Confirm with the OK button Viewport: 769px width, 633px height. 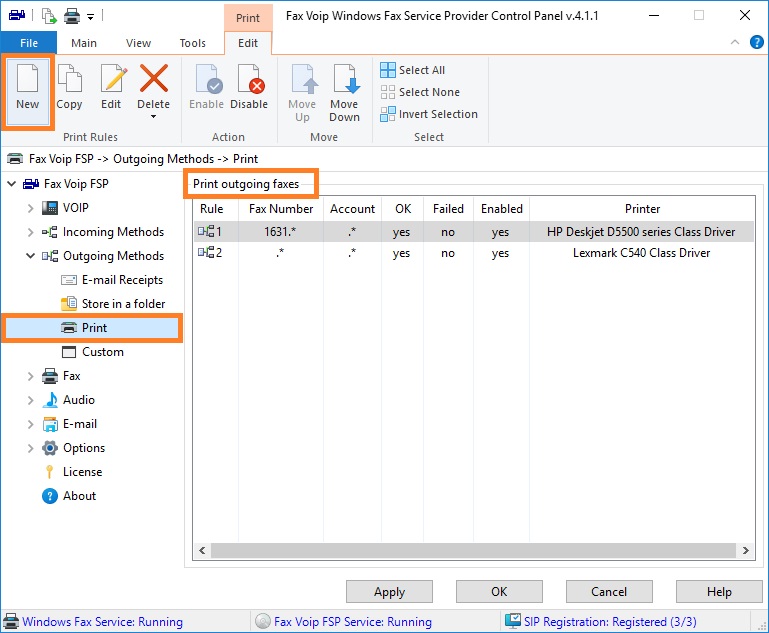(499, 592)
